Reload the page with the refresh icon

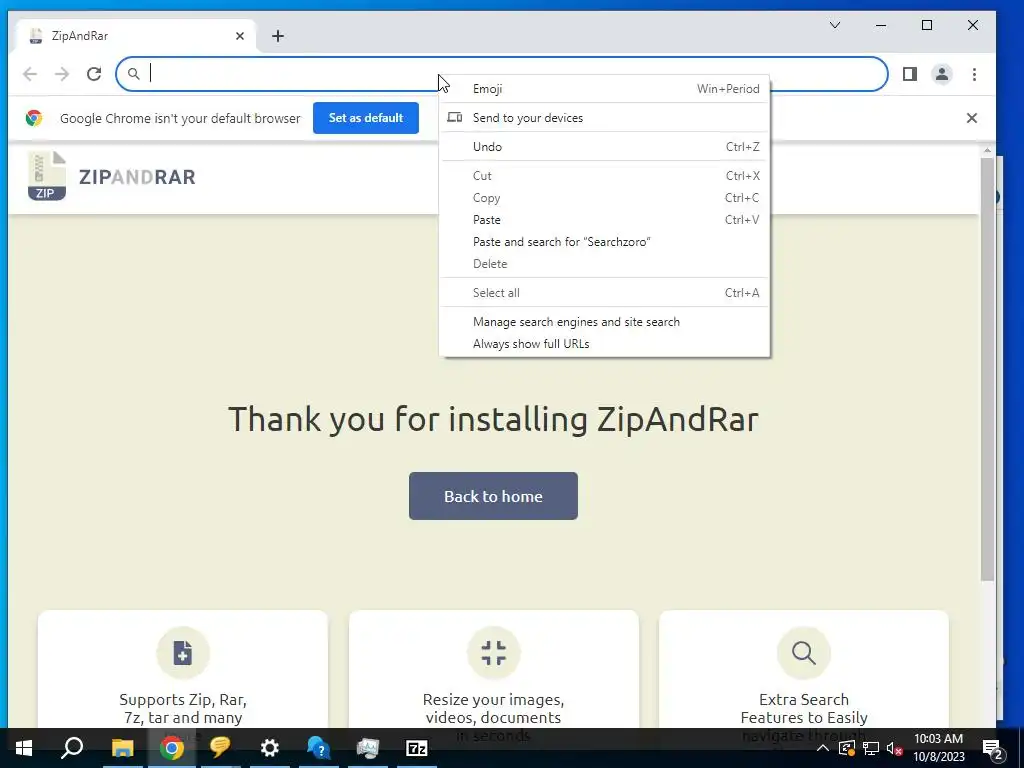coord(94,74)
